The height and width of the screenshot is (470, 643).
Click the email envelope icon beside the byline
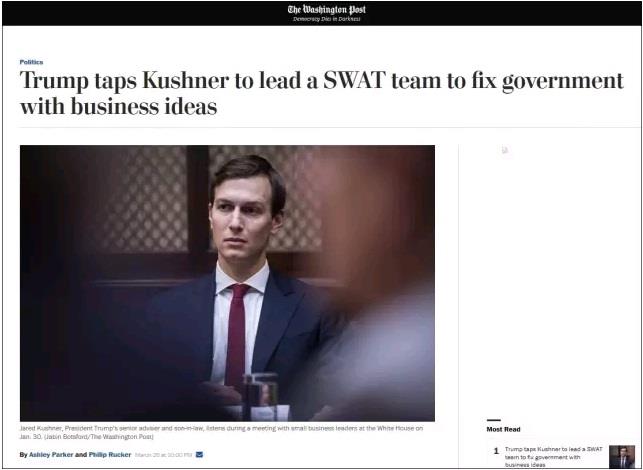[199, 454]
